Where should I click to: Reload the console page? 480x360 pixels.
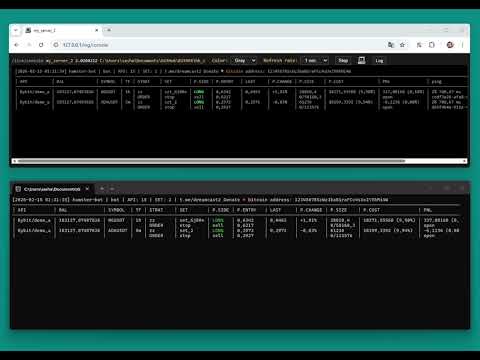(x=41, y=45)
